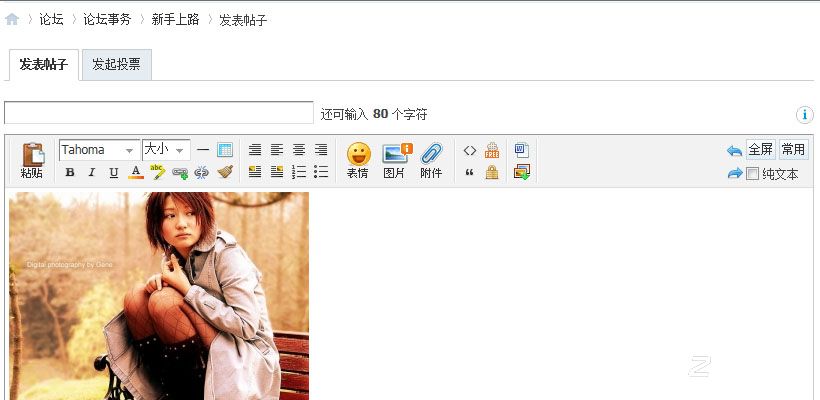Focus the post title input field

pyautogui.click(x=159, y=113)
